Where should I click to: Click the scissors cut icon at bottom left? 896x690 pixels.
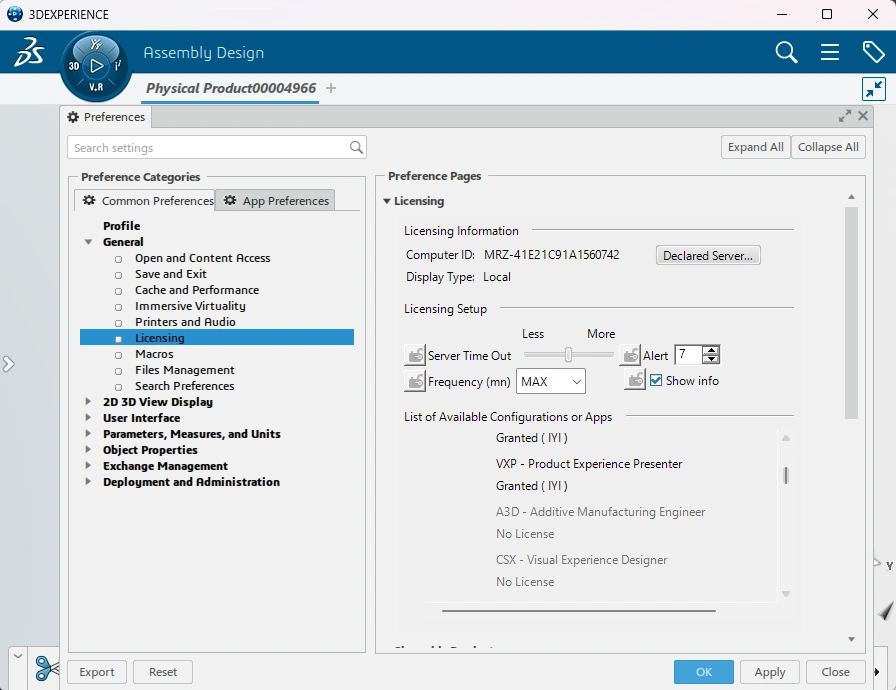[46, 668]
